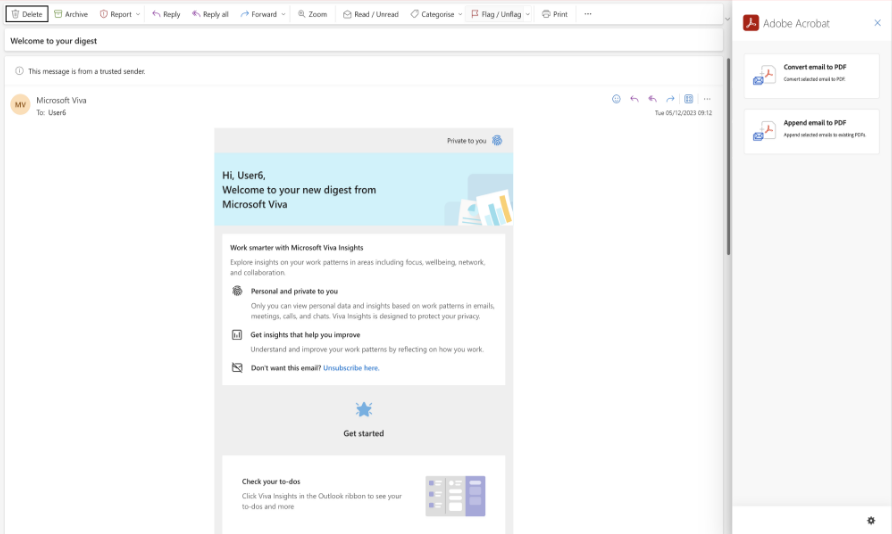Forward the email from the toolbar

(x=258, y=14)
